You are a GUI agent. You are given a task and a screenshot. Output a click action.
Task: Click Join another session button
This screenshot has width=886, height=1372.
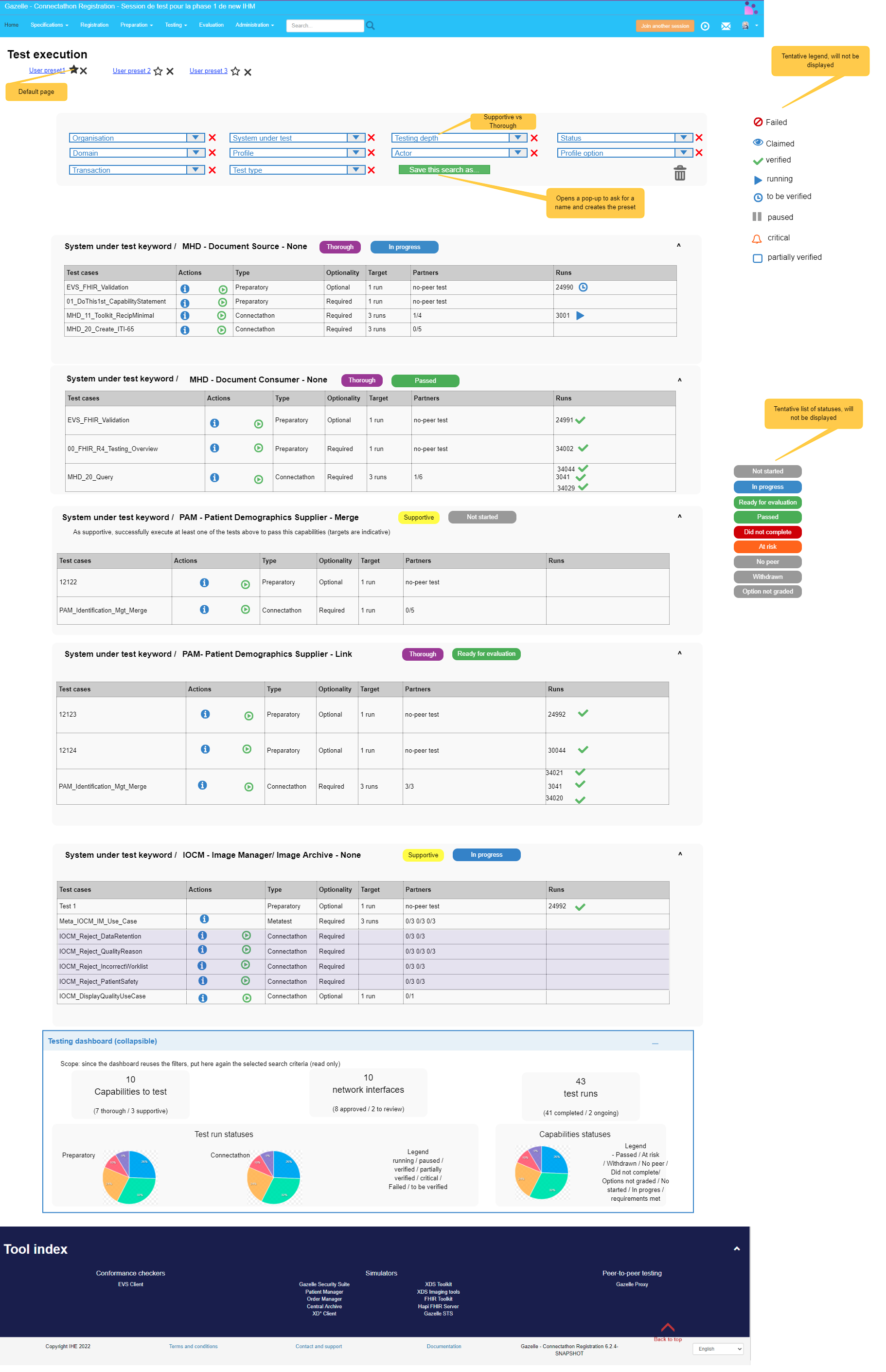[666, 26]
